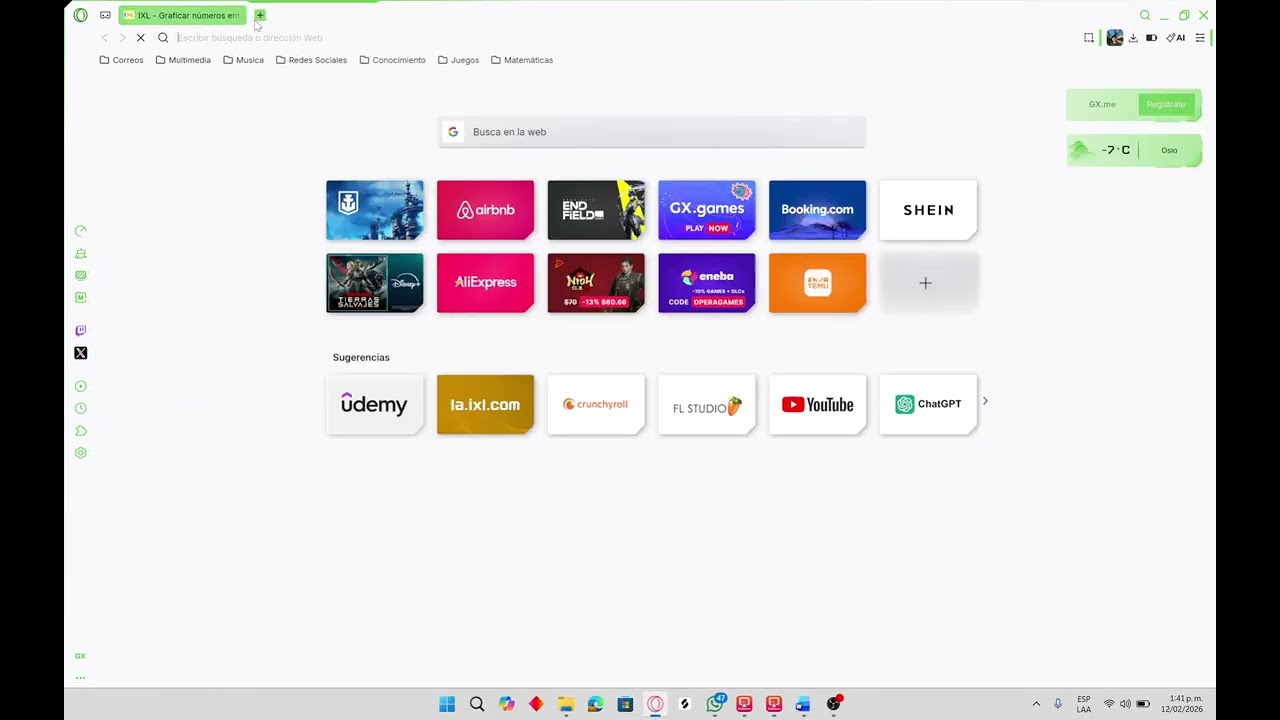
Task: Open the Juegos bookmarks folder
Action: point(459,60)
